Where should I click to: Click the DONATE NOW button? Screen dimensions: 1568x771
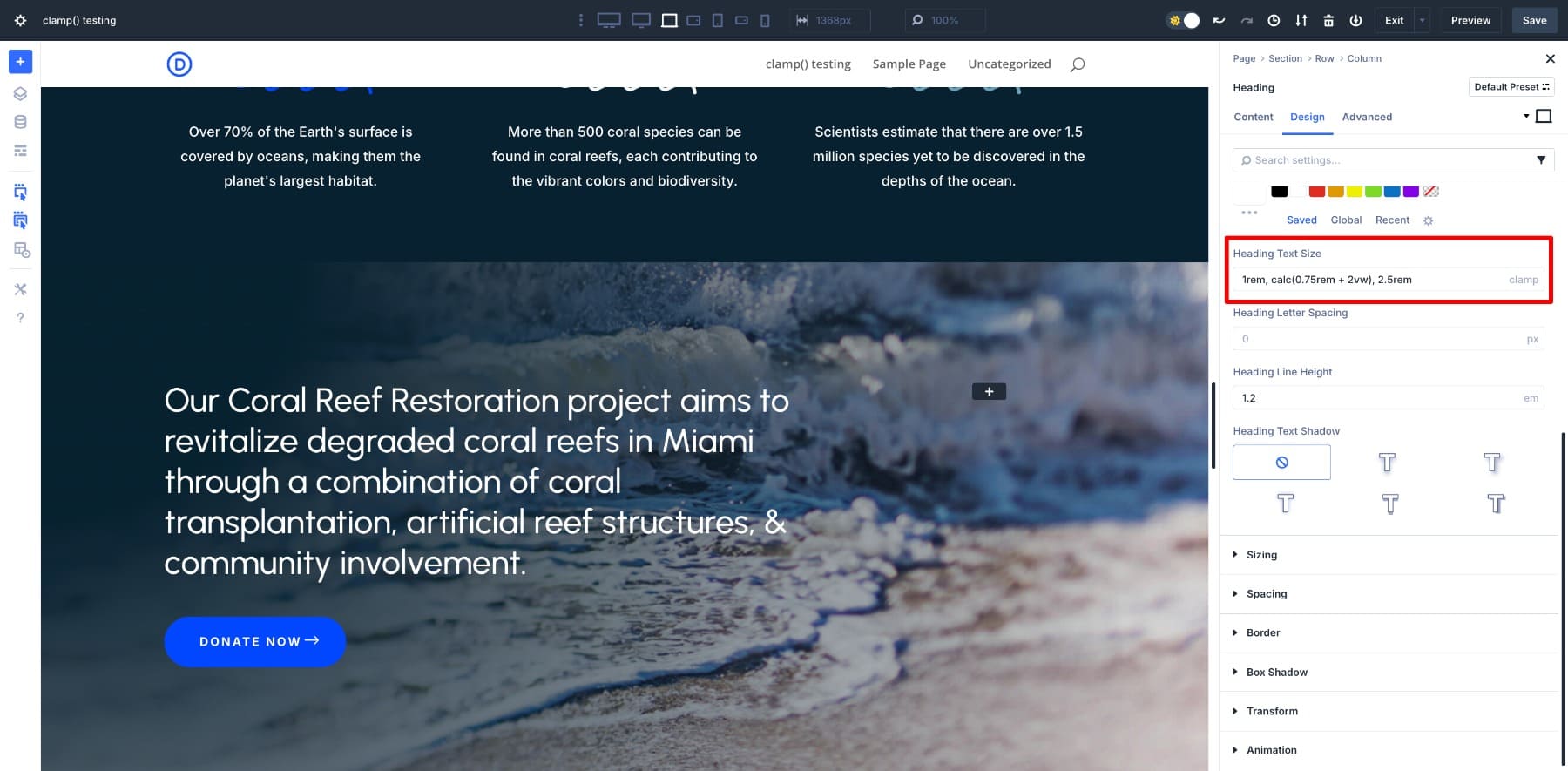(255, 642)
